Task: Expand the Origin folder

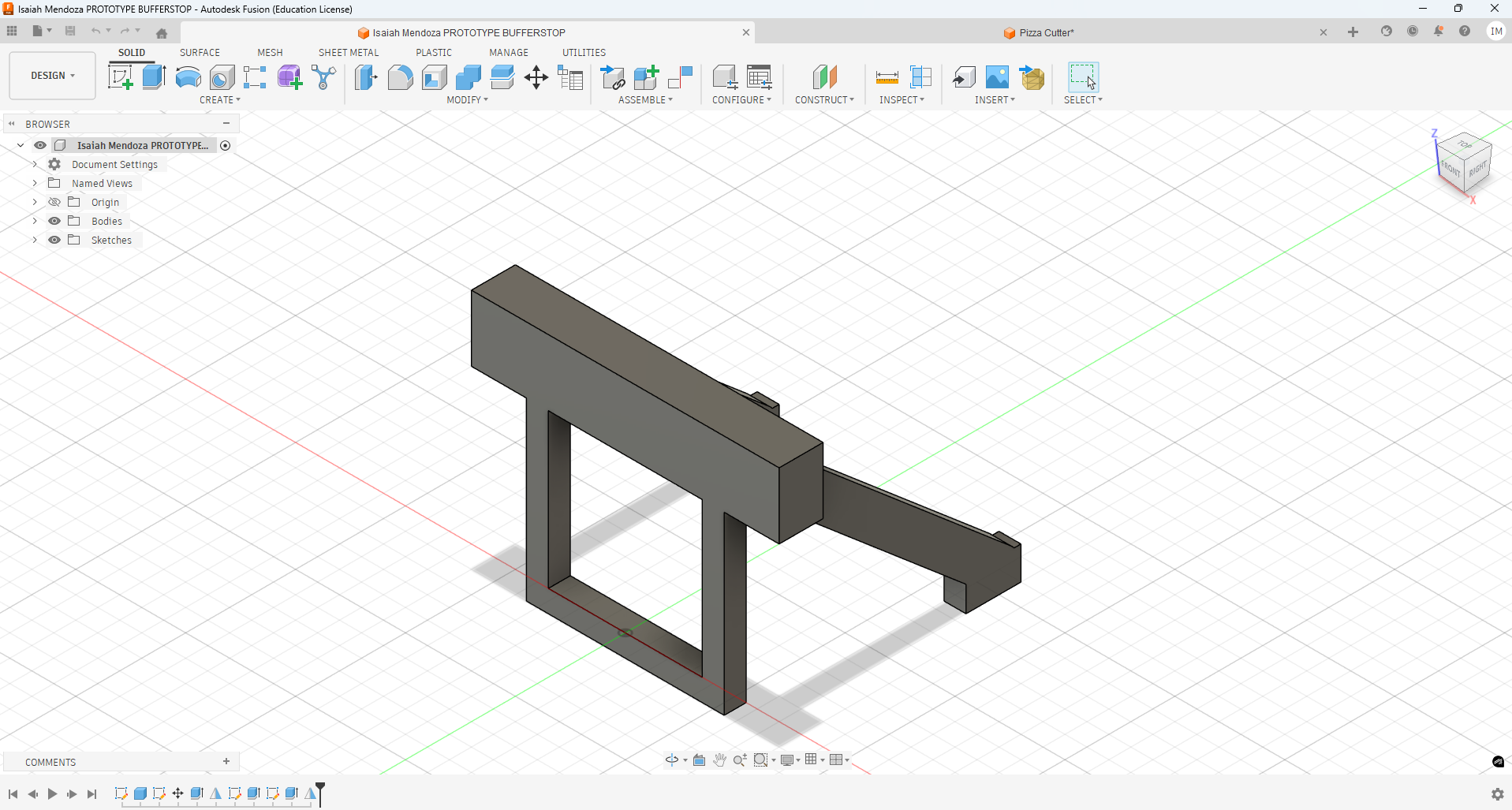Action: click(35, 202)
